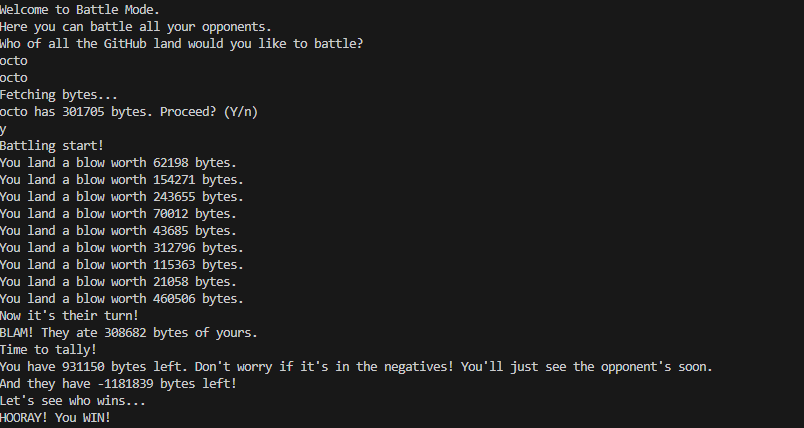Image resolution: width=804 pixels, height=428 pixels.
Task: Click the blow worth 312796 bytes line
Action: (122, 248)
